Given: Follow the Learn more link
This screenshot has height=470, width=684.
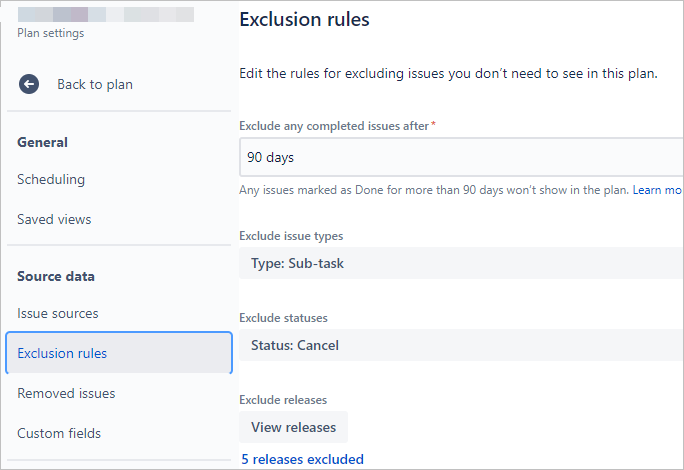Looking at the screenshot, I should click(x=657, y=190).
